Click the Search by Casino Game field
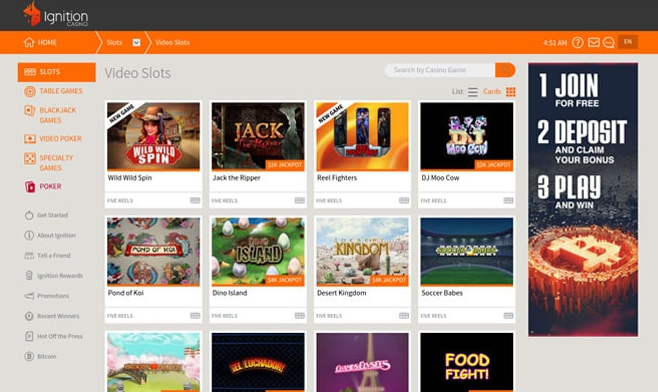 (440, 70)
